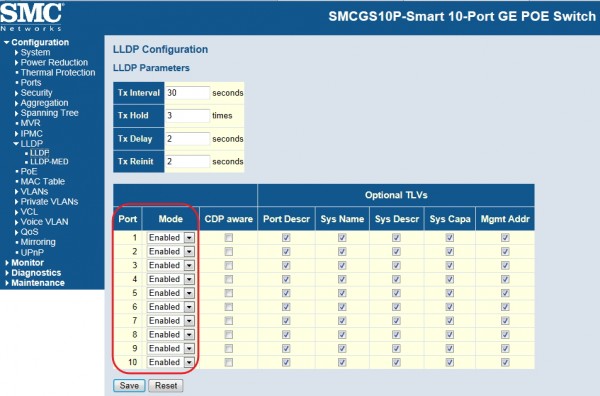The height and width of the screenshot is (396, 600).
Task: Click the SMC Networks logo
Action: point(31,17)
